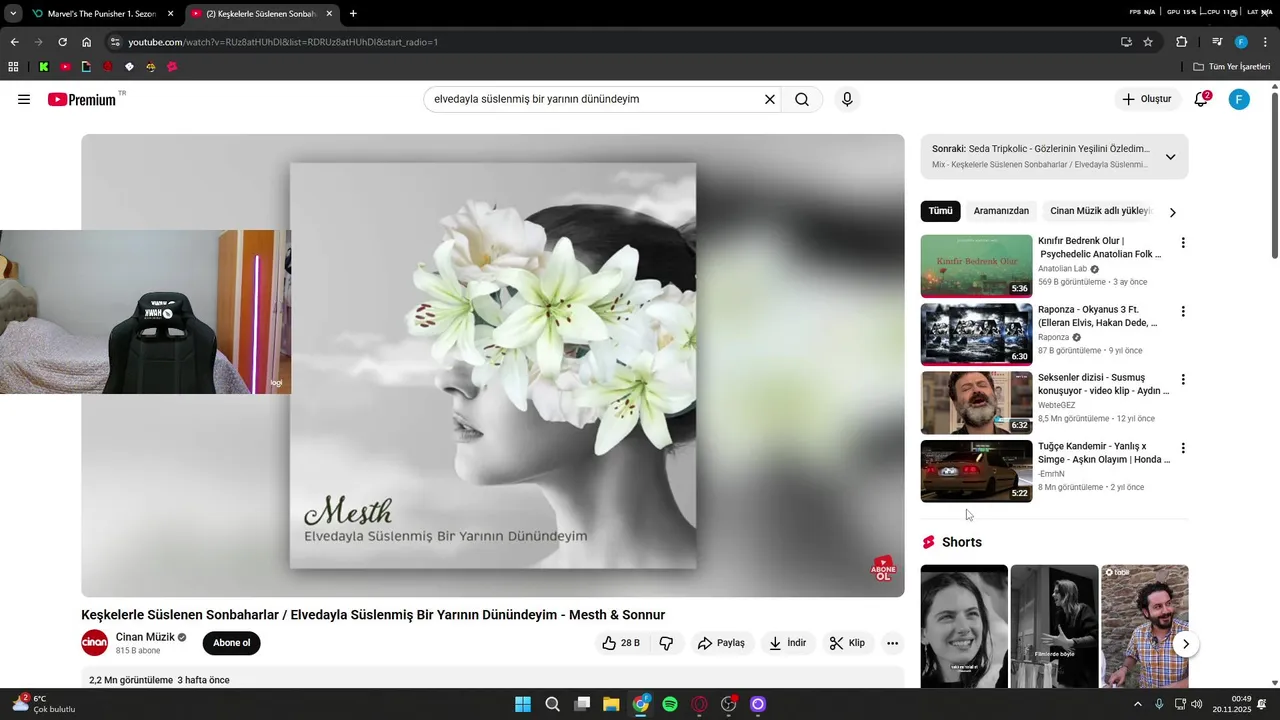Screen dimensions: 1280x720
Task: Subscribe to Cinan Müzik with Abone ol
Action: pyautogui.click(x=231, y=643)
